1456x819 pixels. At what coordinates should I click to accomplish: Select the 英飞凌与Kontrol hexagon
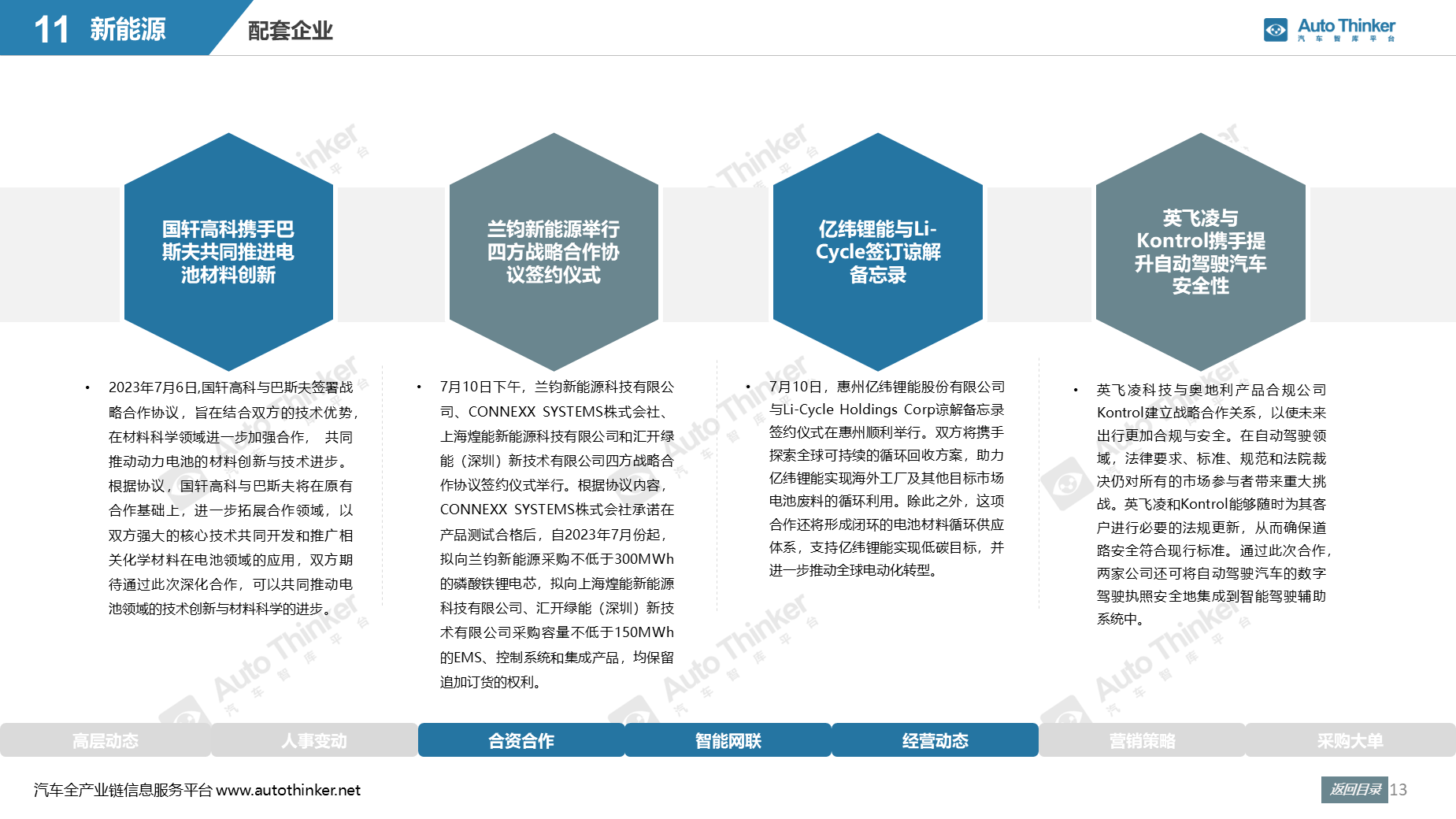point(1201,252)
